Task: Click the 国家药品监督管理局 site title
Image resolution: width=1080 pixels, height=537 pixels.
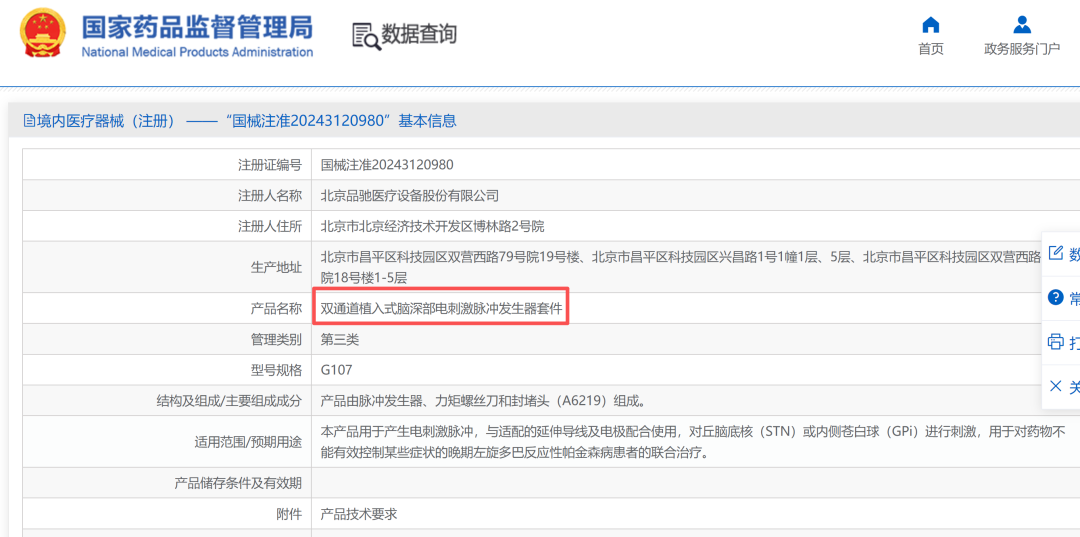Action: click(197, 26)
